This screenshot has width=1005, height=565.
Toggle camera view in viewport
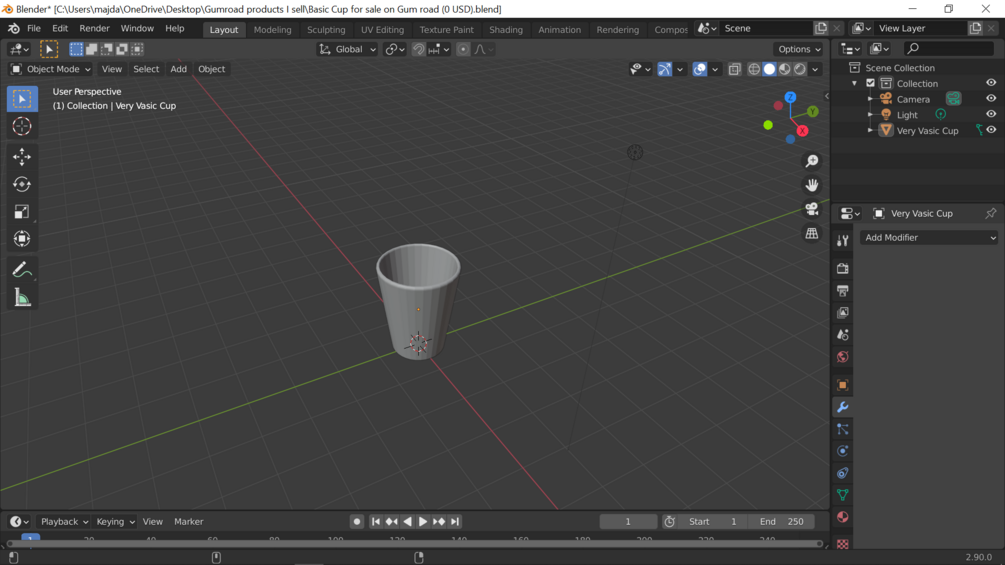812,209
